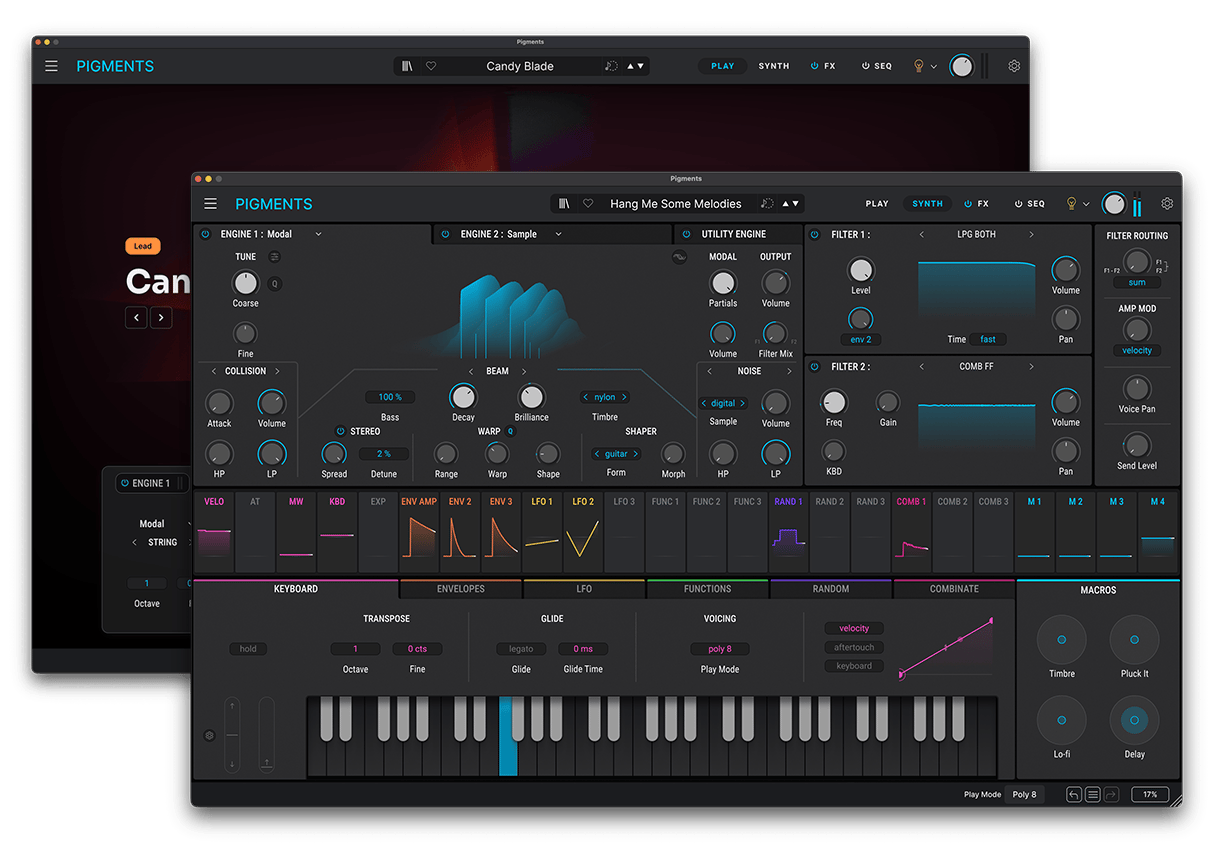The height and width of the screenshot is (843, 1209).
Task: Toggle Filter 1 power button
Action: click(x=815, y=235)
